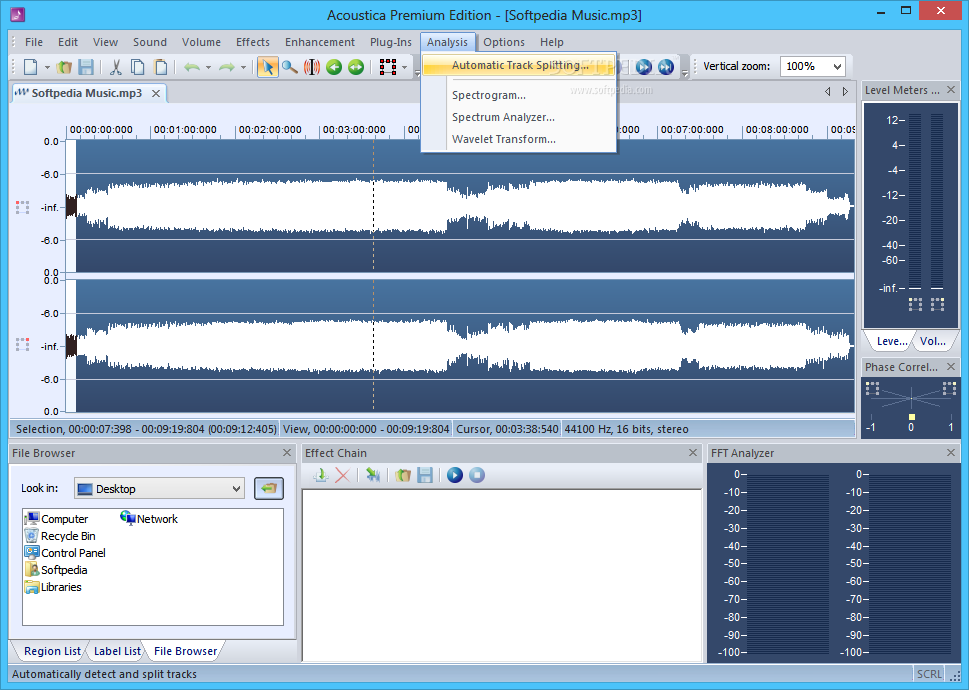Click the blue skip-to-end playback button
This screenshot has width=969, height=690.
[x=666, y=67]
